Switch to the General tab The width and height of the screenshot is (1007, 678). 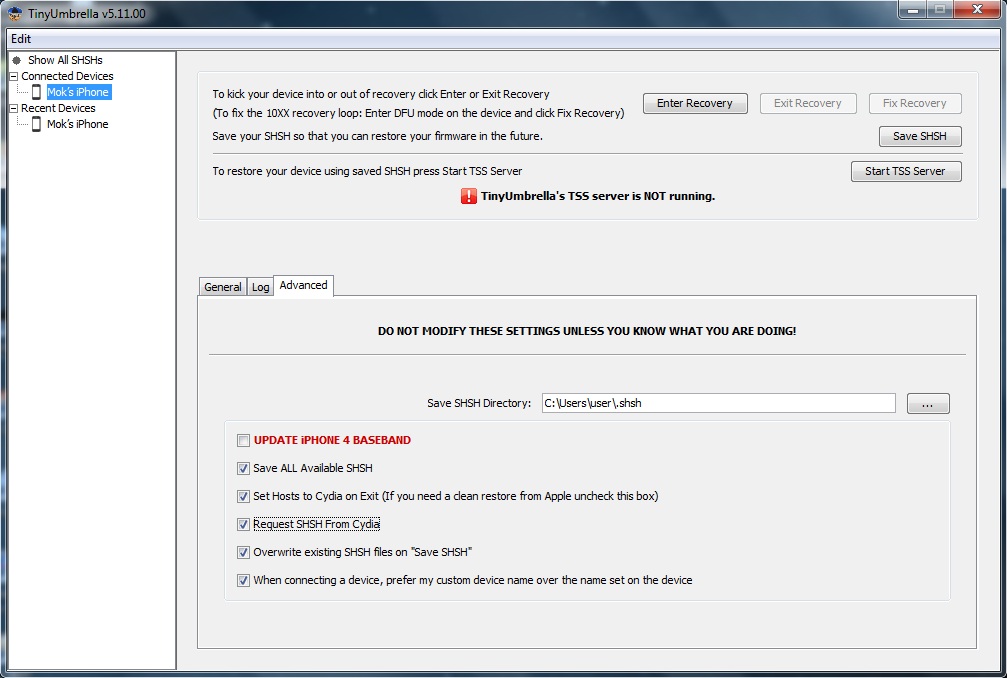[222, 287]
